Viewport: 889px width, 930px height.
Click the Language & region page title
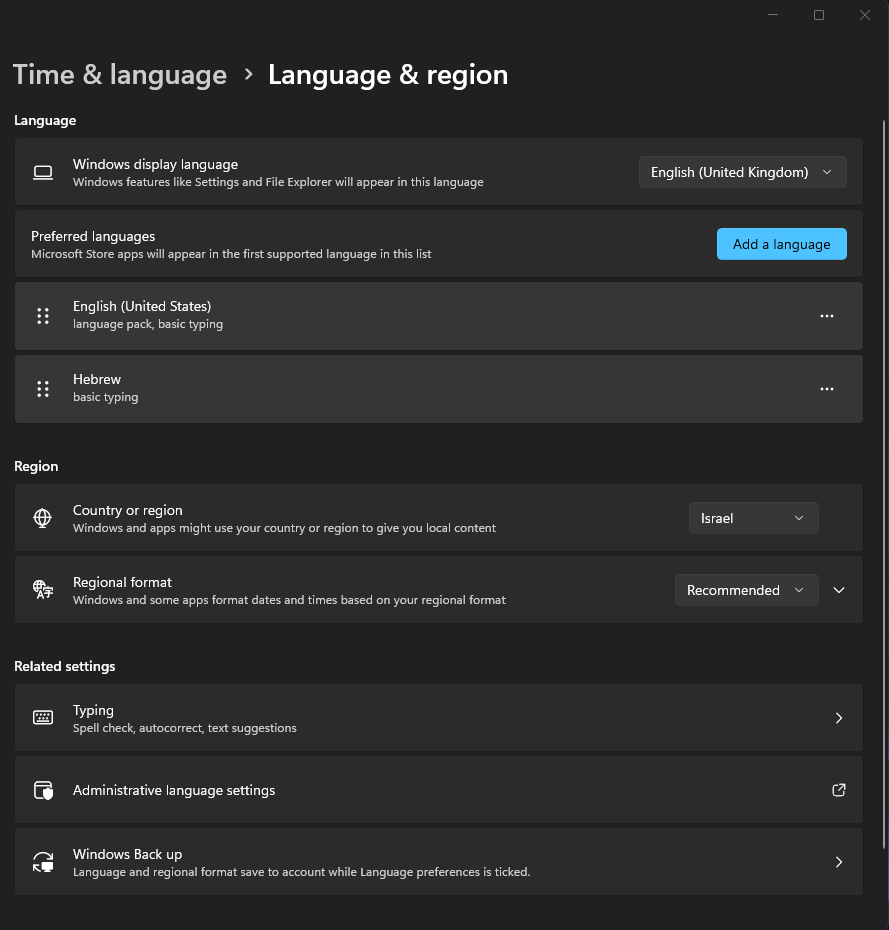pyautogui.click(x=388, y=75)
